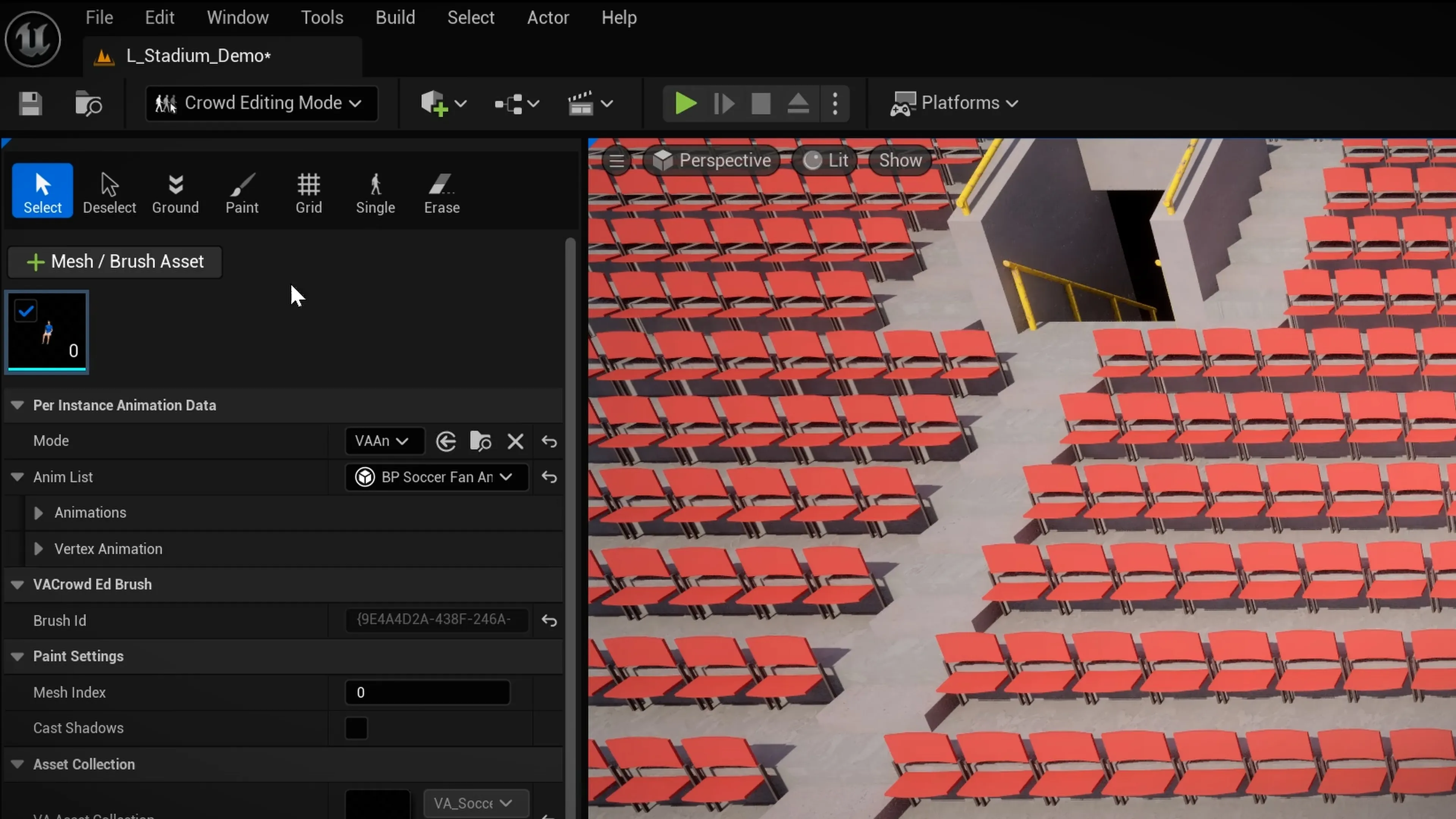
Task: Click the Mesh / Brush Asset button
Action: 115,262
